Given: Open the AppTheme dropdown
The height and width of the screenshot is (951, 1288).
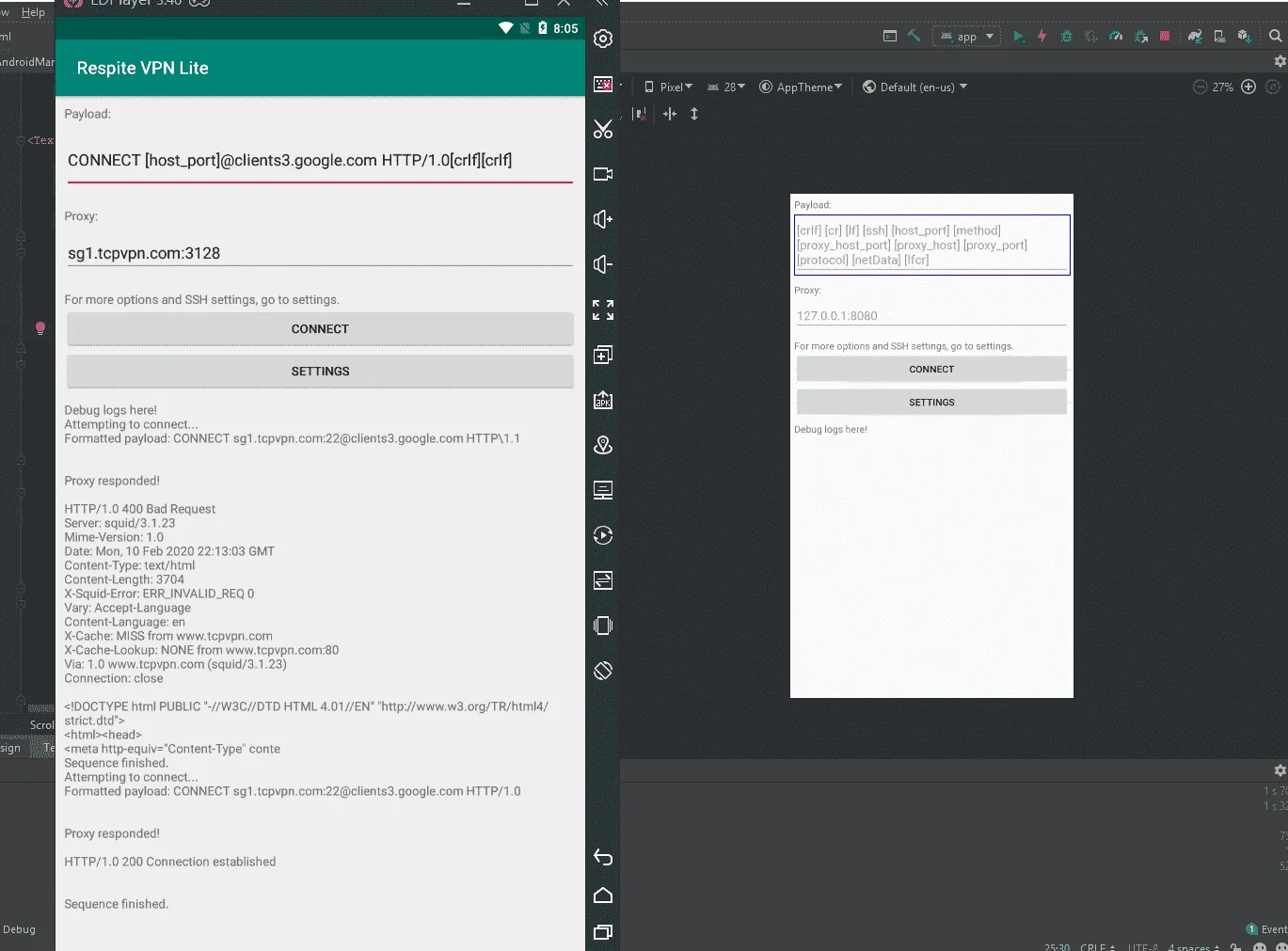Looking at the screenshot, I should point(801,87).
